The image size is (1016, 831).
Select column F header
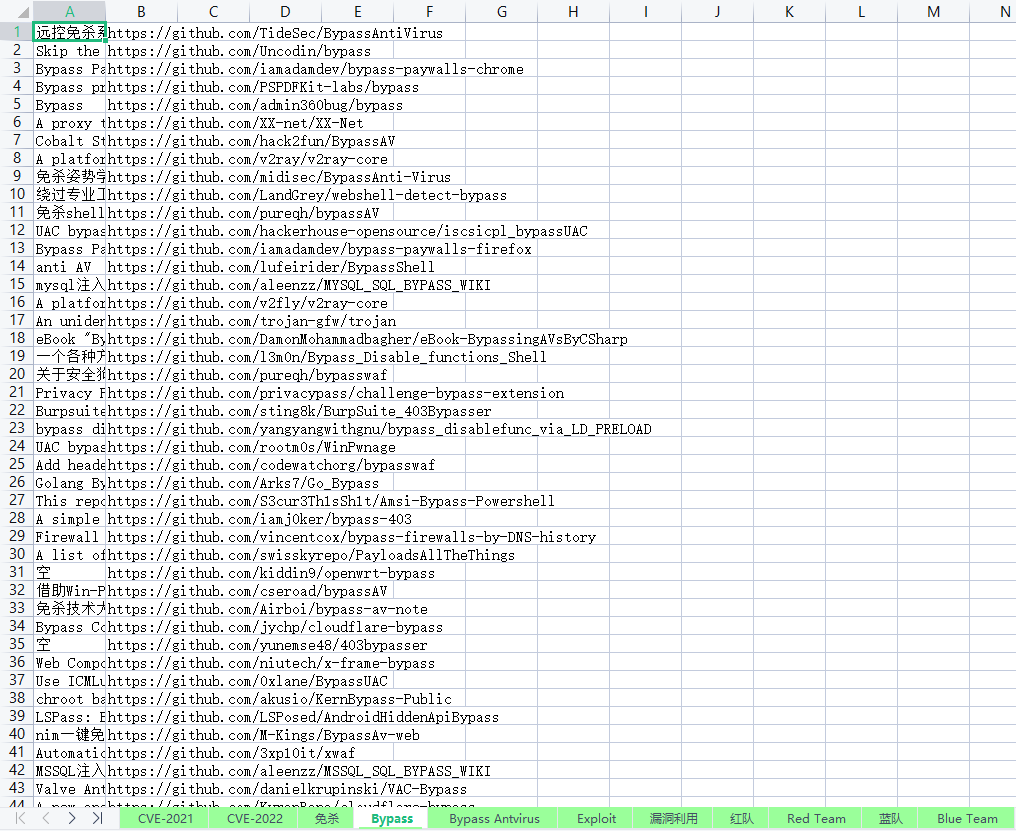430,12
